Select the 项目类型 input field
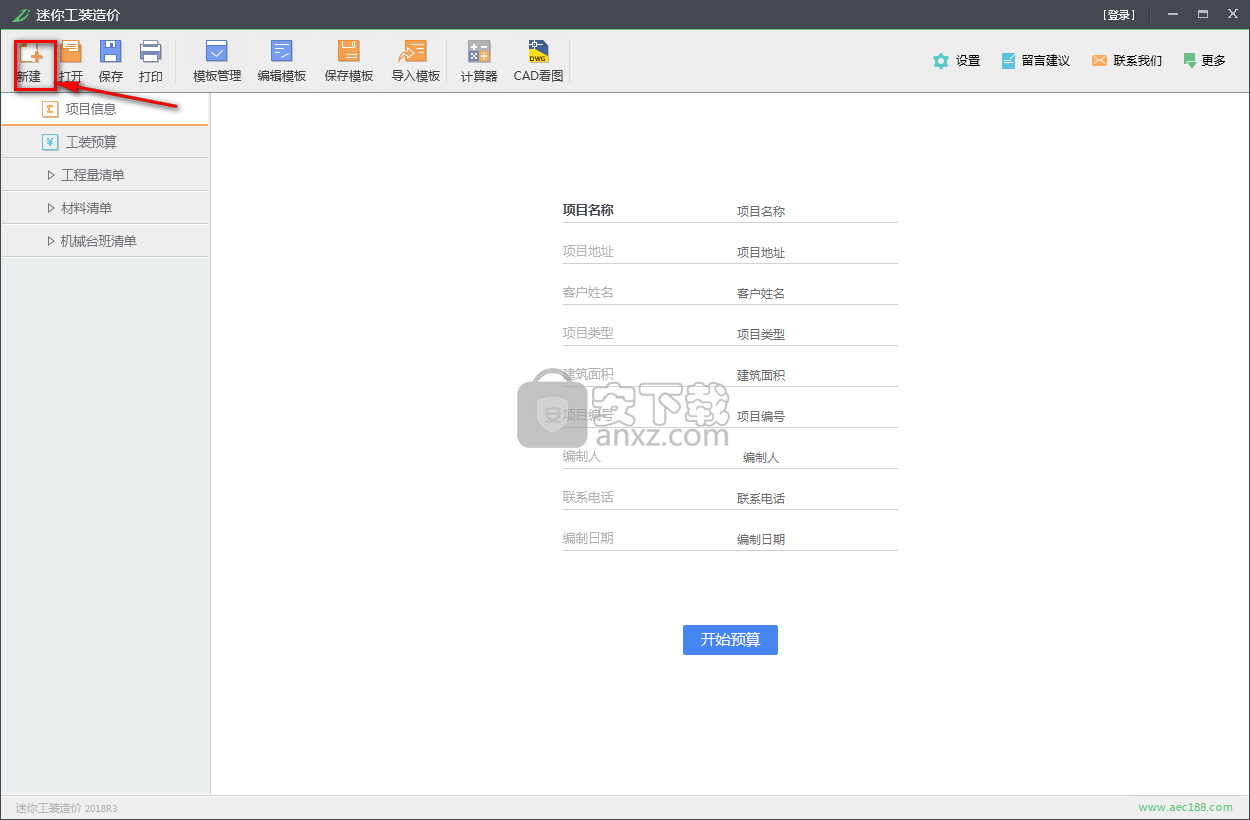The height and width of the screenshot is (820, 1250). click(816, 334)
